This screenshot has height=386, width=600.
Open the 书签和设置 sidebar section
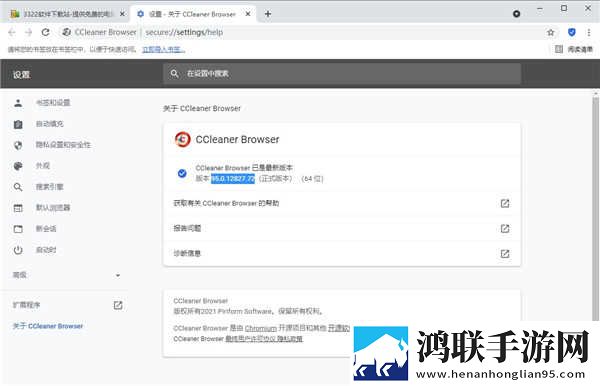click(53, 103)
